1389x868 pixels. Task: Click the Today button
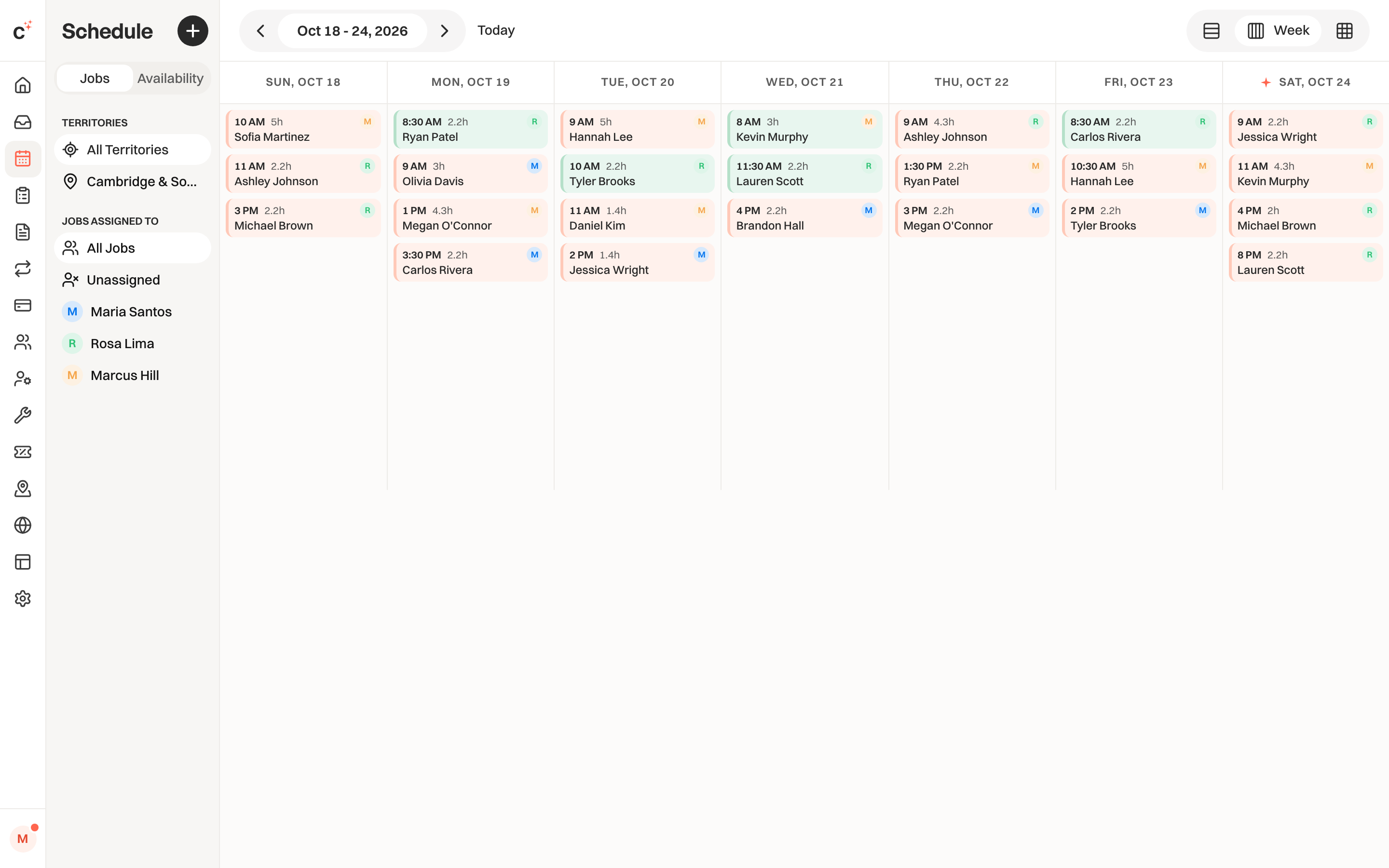[496, 30]
